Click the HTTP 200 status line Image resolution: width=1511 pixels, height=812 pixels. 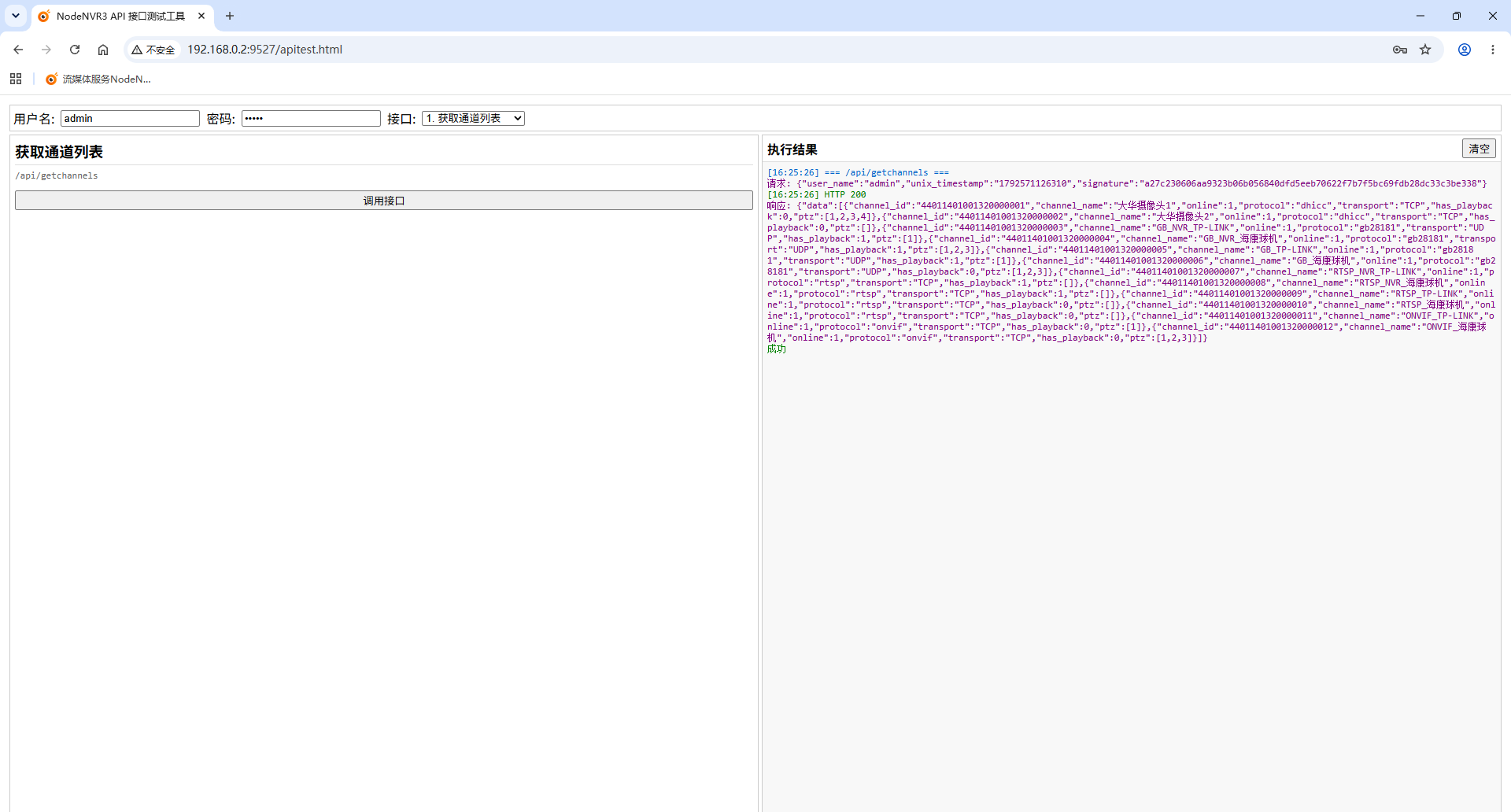click(817, 194)
